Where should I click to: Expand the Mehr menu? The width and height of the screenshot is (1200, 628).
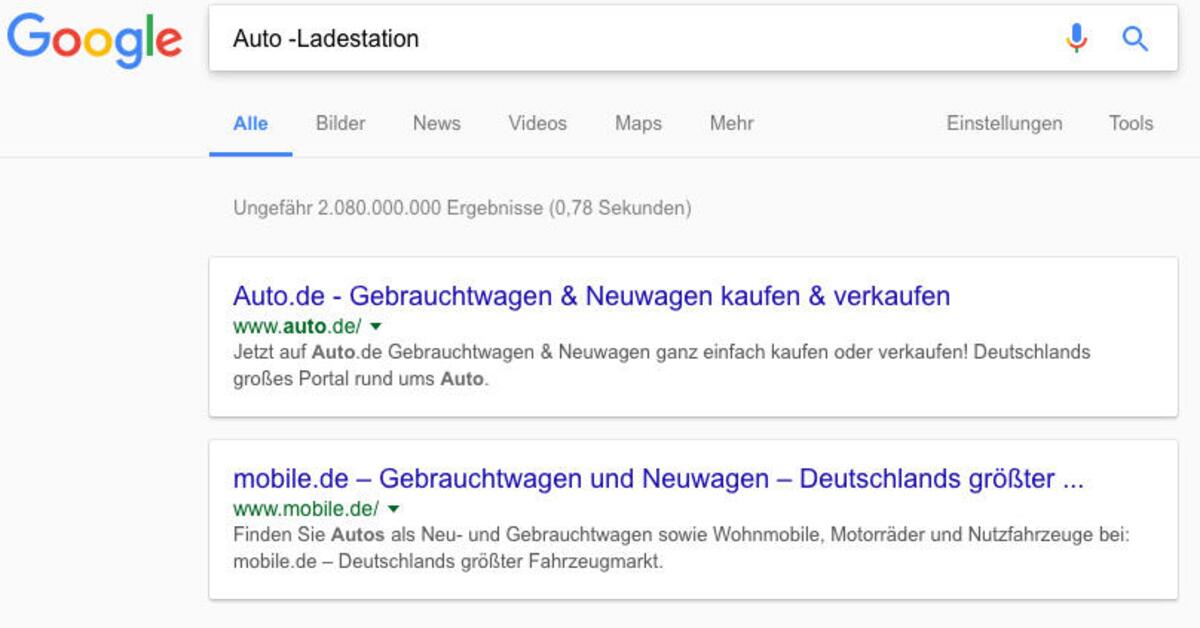pos(732,124)
